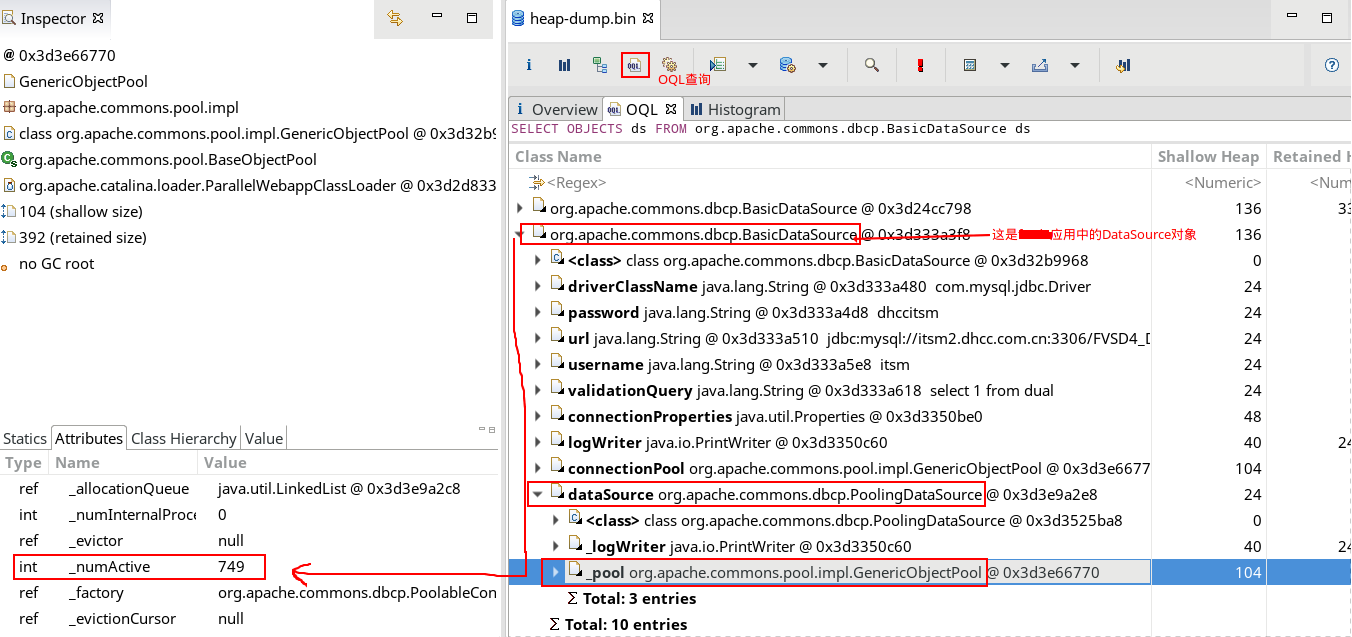This screenshot has height=637, width=1352.
Task: Open the overview info toolbar icon
Action: (x=529, y=65)
